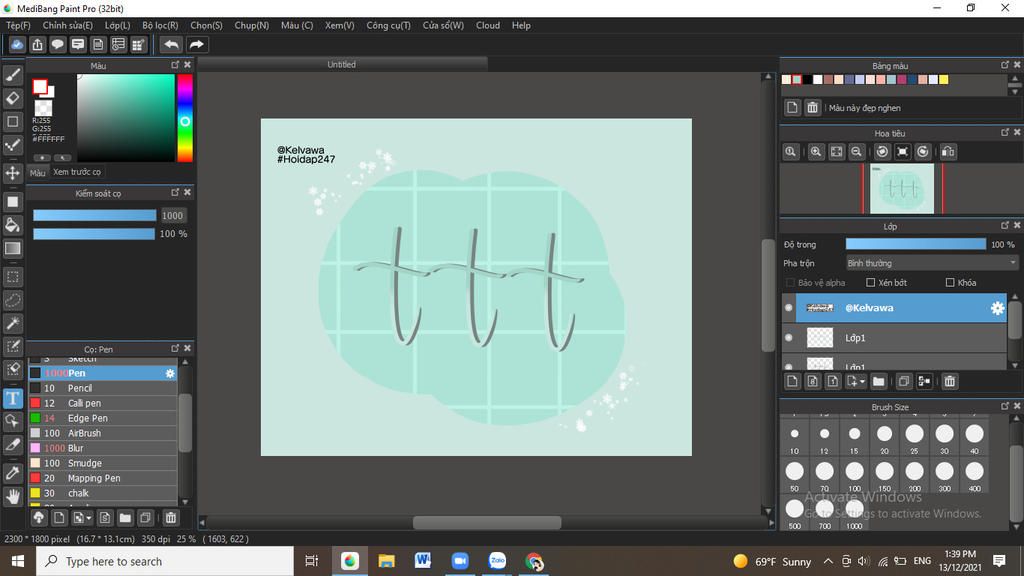Open Word from the taskbar
The width and height of the screenshot is (1024, 576).
coord(423,561)
